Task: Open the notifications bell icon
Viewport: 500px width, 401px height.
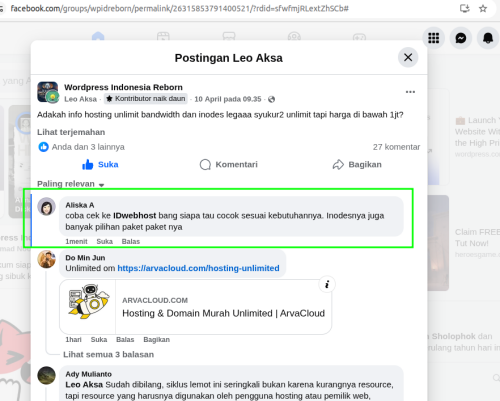Action: 488,38
